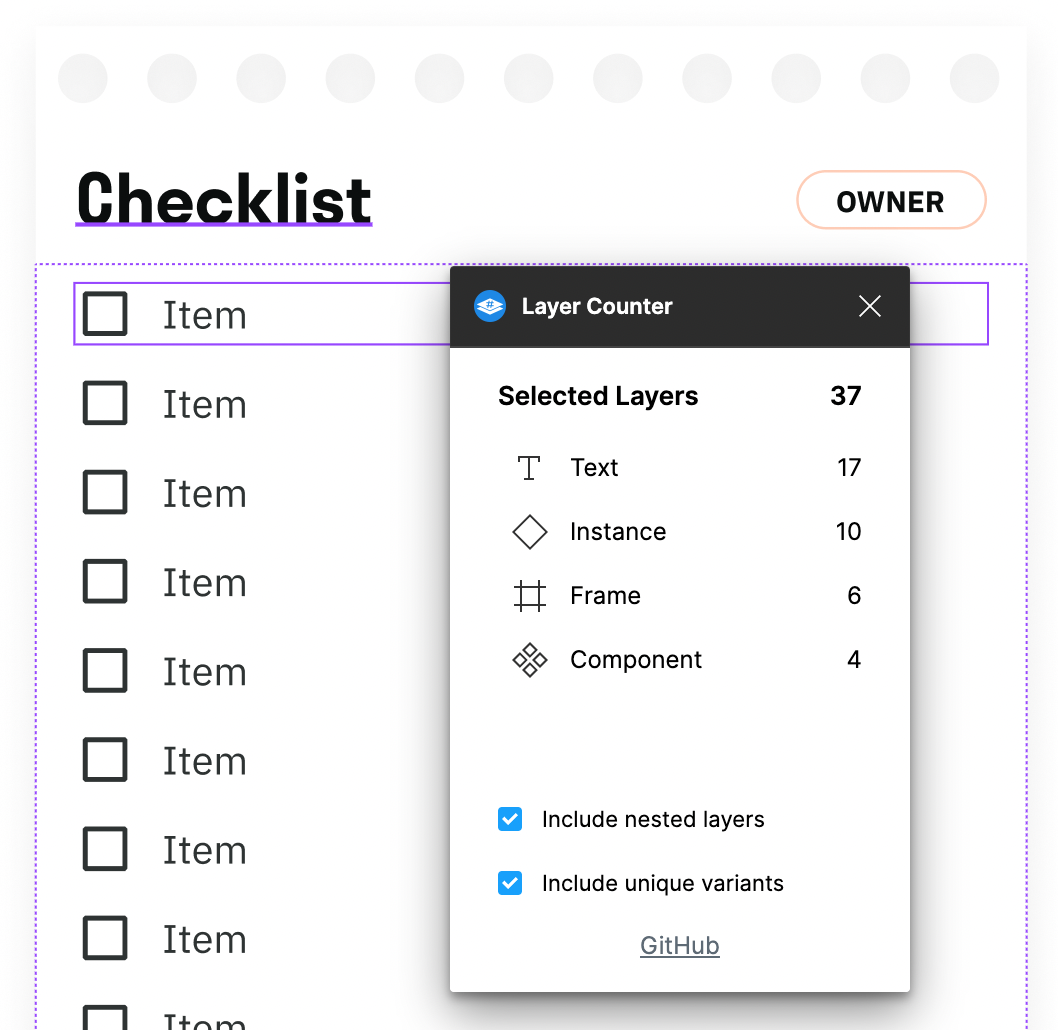Click the Selected Layers total count 37

845,396
